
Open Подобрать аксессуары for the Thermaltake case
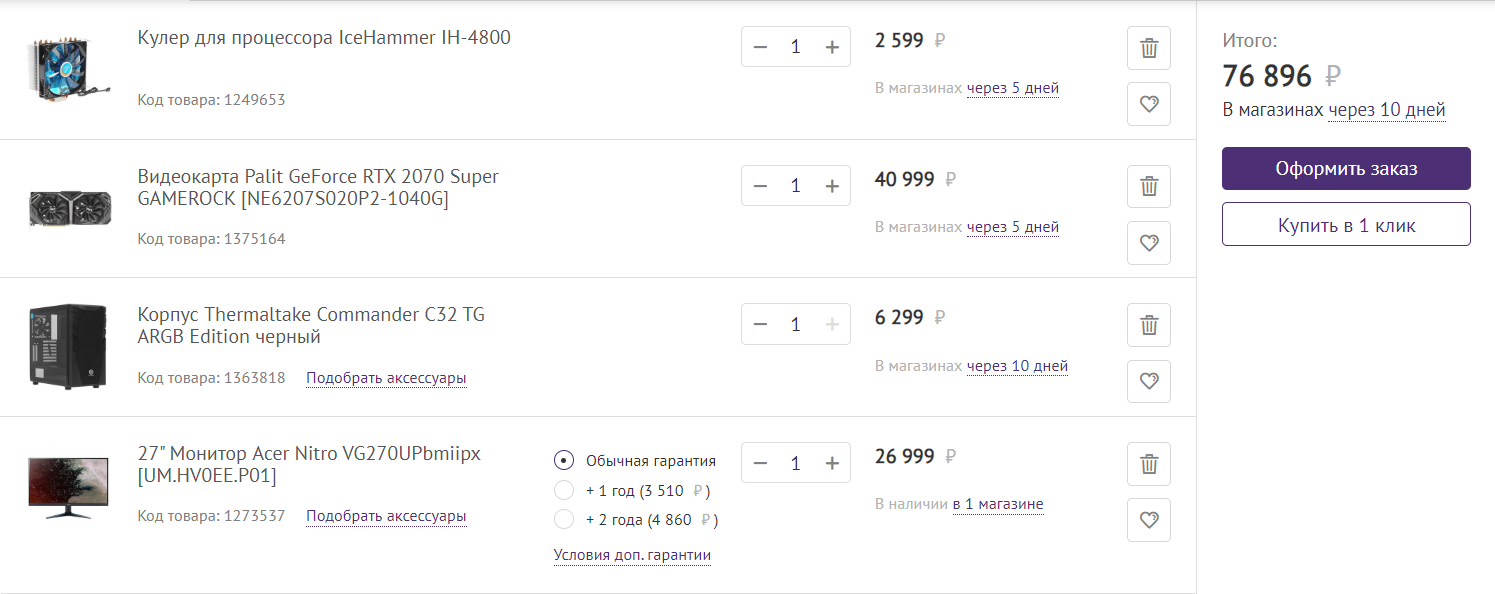click(x=386, y=378)
